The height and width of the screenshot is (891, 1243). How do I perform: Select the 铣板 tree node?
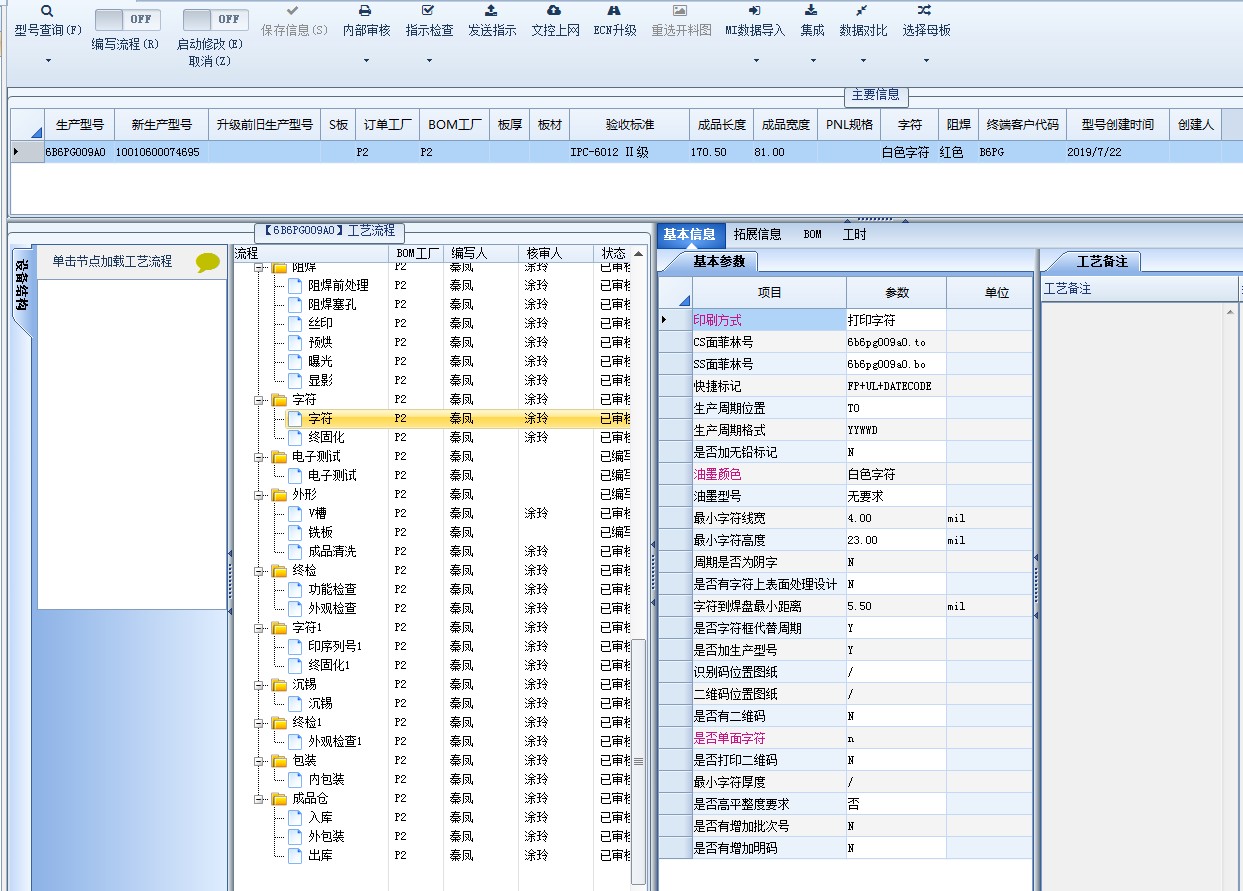pyautogui.click(x=320, y=532)
